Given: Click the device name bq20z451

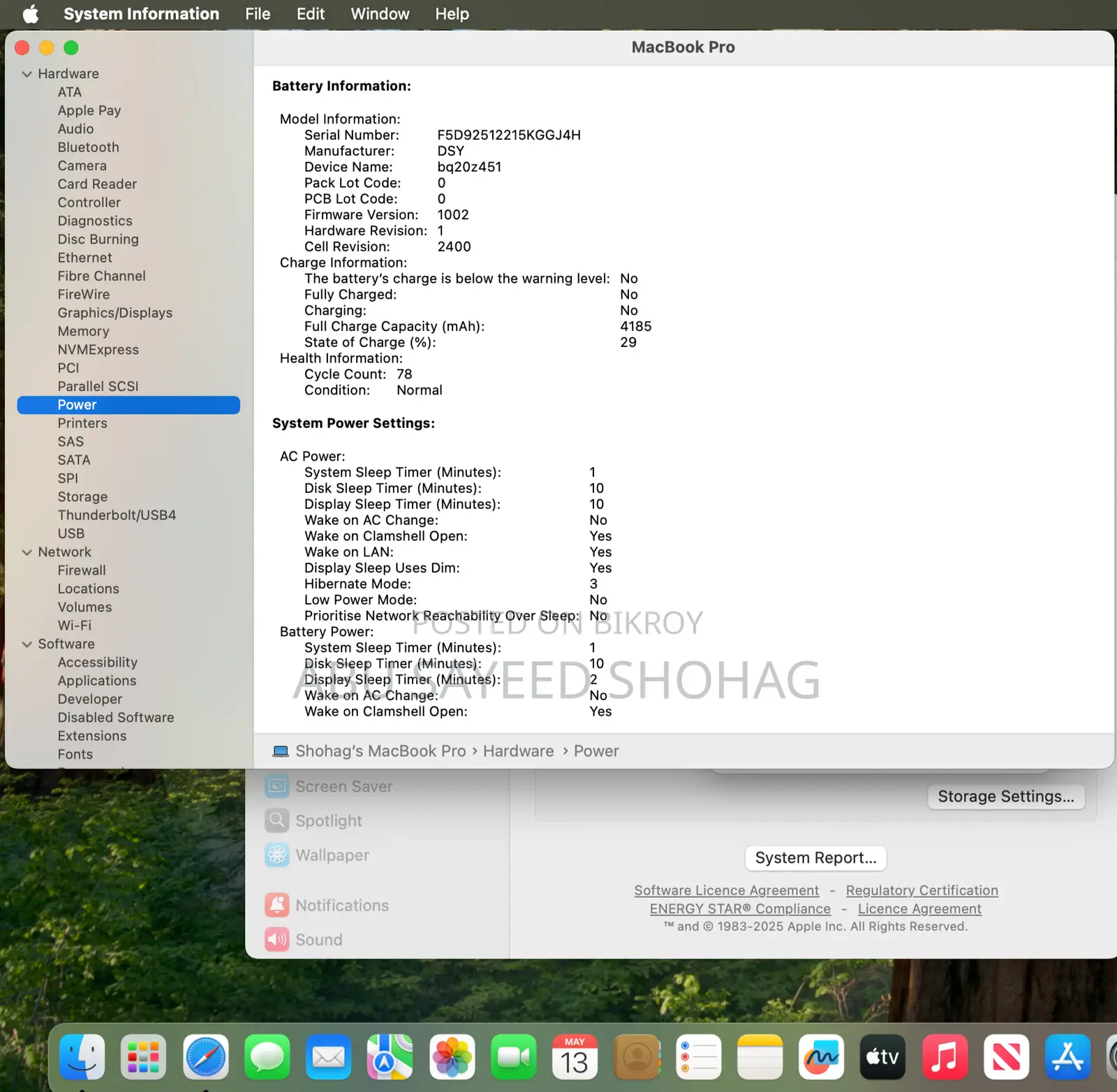Looking at the screenshot, I should (x=469, y=167).
